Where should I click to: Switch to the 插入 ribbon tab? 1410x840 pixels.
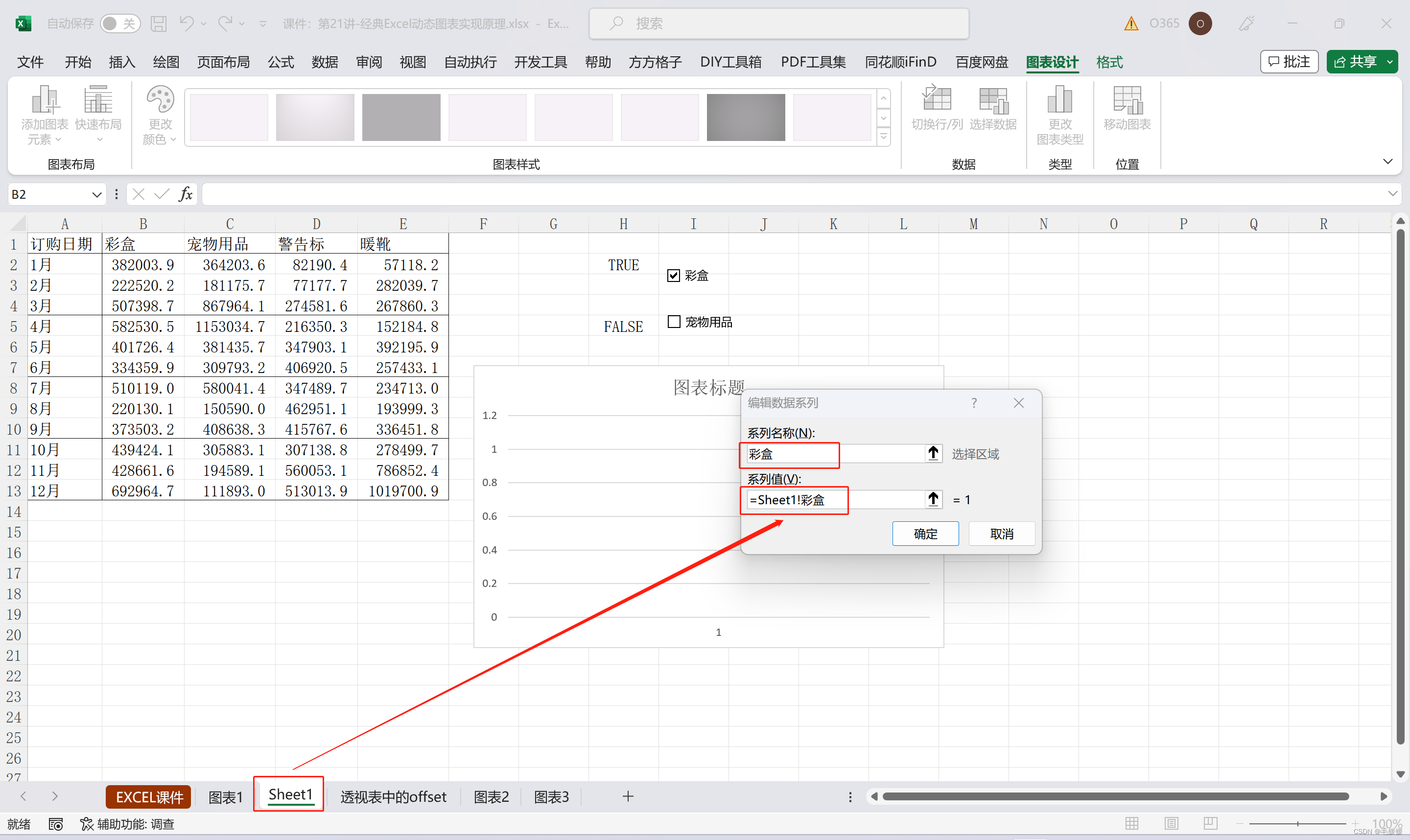tap(122, 62)
